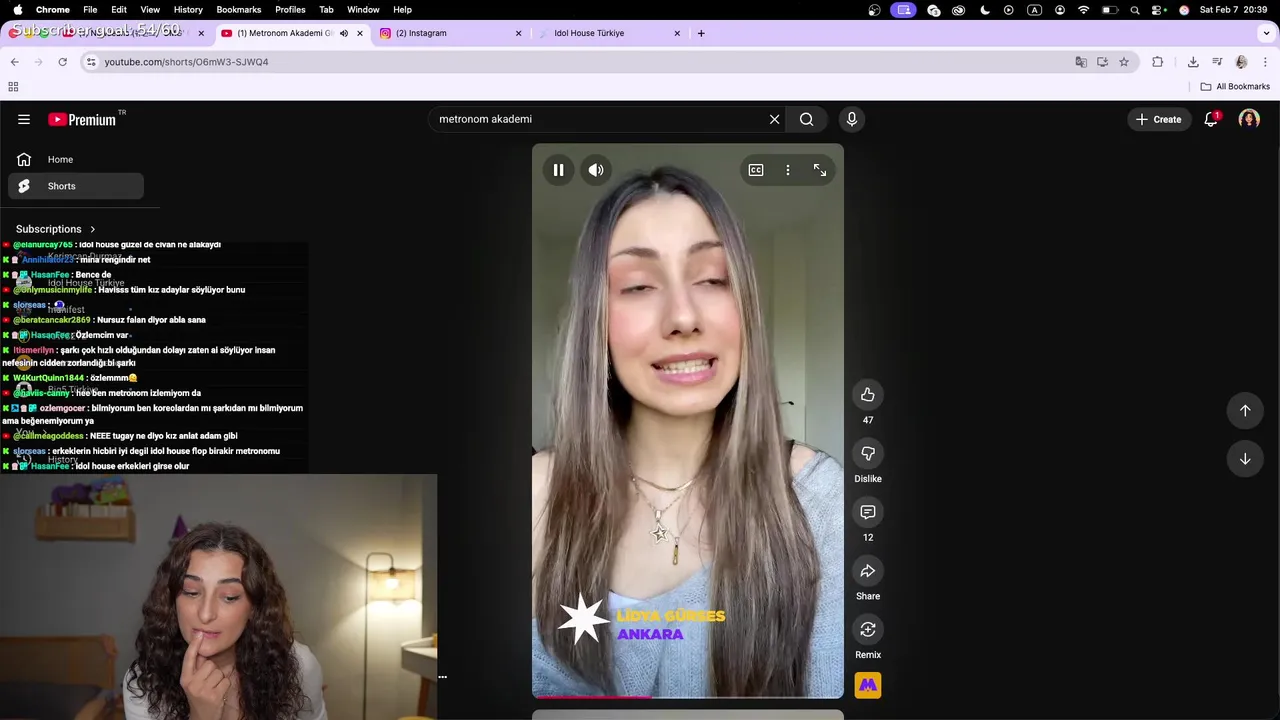Open the Short's comments panel
The height and width of the screenshot is (720, 1280).
[x=868, y=512]
